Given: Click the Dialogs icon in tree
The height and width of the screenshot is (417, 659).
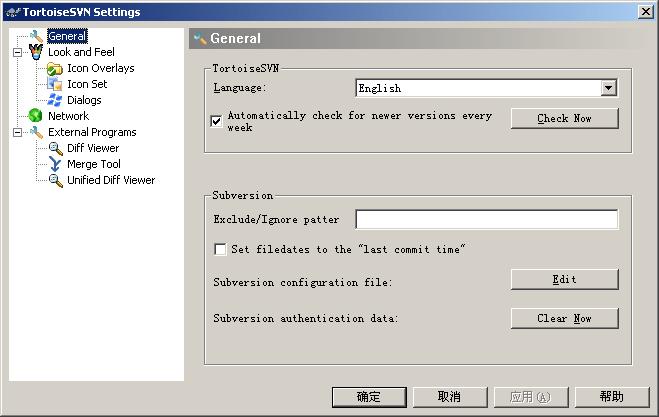Looking at the screenshot, I should click(55, 100).
